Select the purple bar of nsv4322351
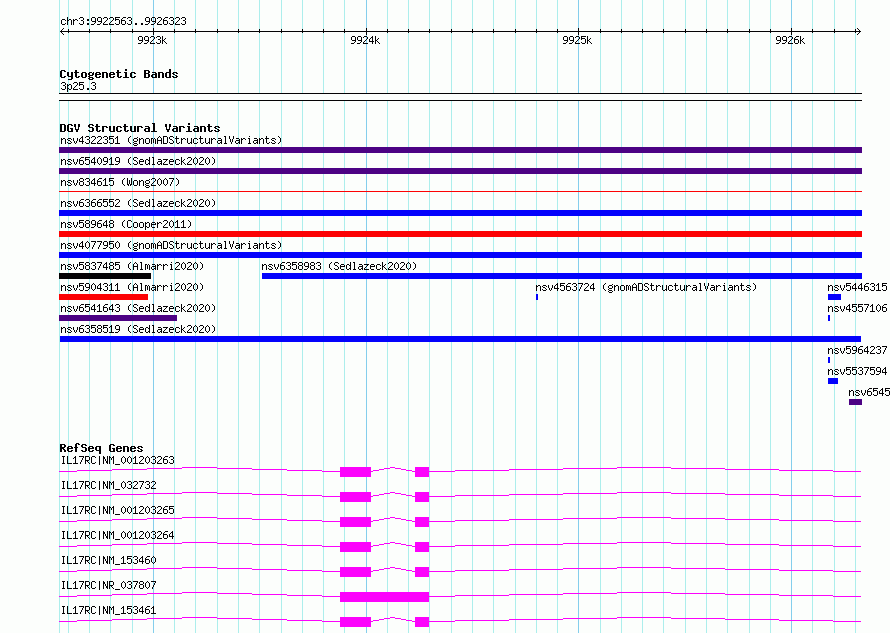Image resolution: width=890 pixels, height=633 pixels. pyautogui.click(x=460, y=150)
